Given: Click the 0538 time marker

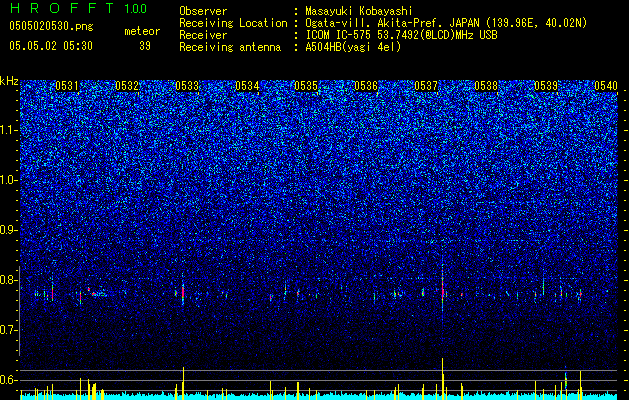Looking at the screenshot, I should pyautogui.click(x=486, y=86).
